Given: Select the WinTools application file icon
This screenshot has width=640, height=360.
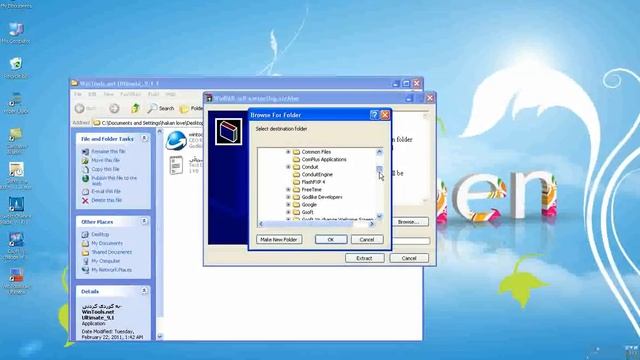Looking at the screenshot, I should (x=176, y=140).
